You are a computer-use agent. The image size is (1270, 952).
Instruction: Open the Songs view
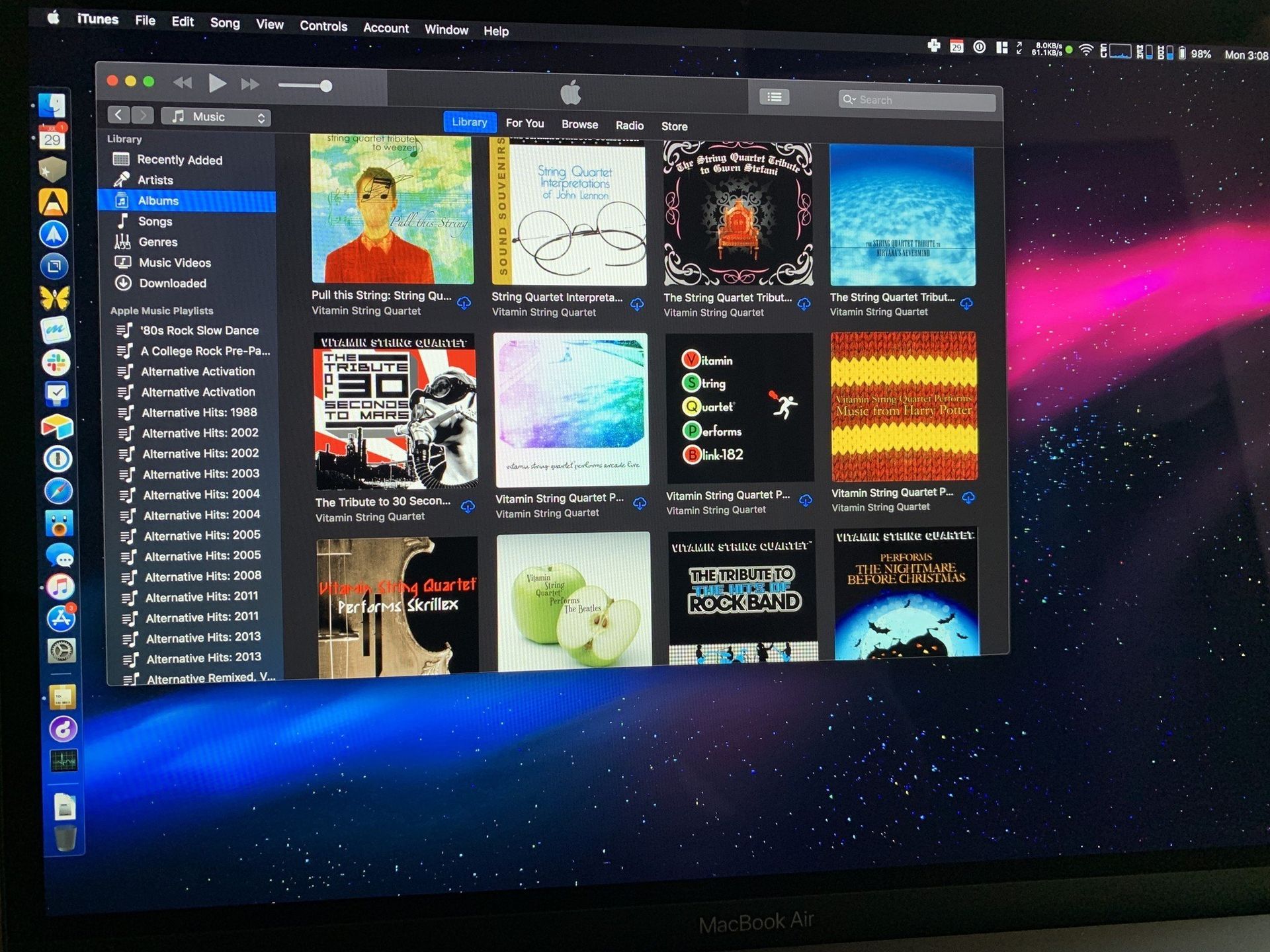155,221
